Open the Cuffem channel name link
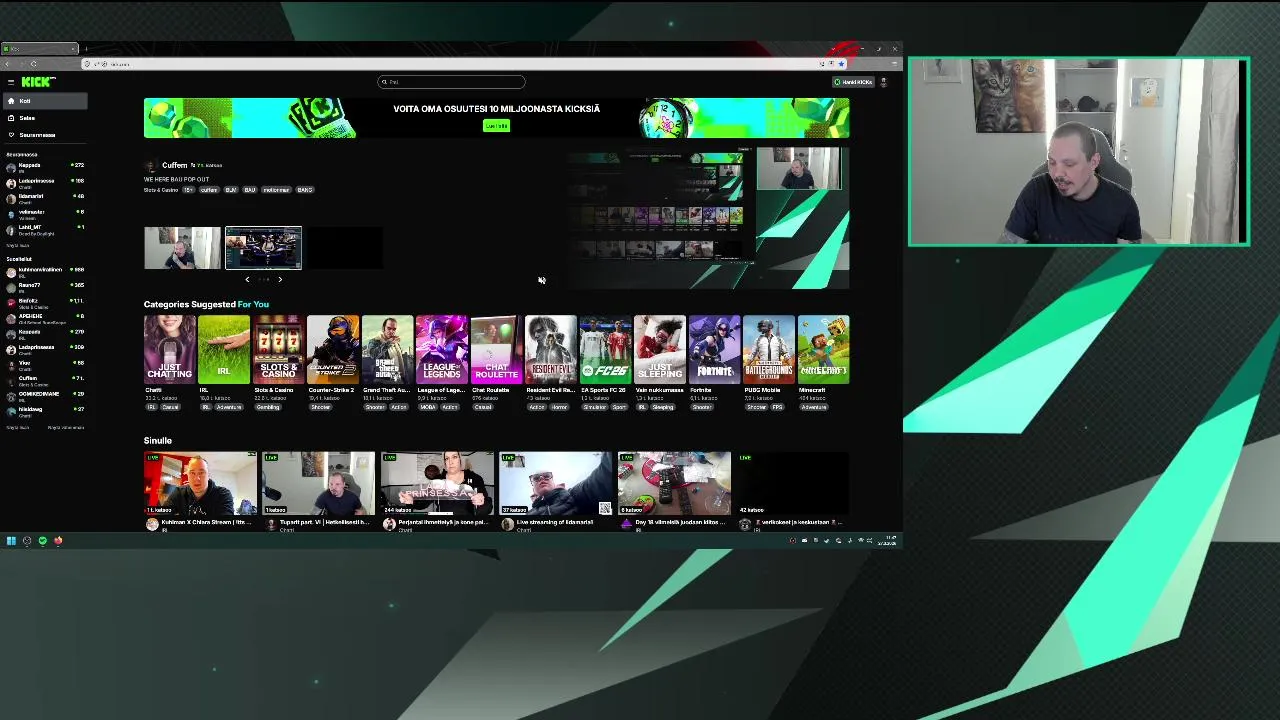Viewport: 1280px width, 720px height. click(174, 165)
